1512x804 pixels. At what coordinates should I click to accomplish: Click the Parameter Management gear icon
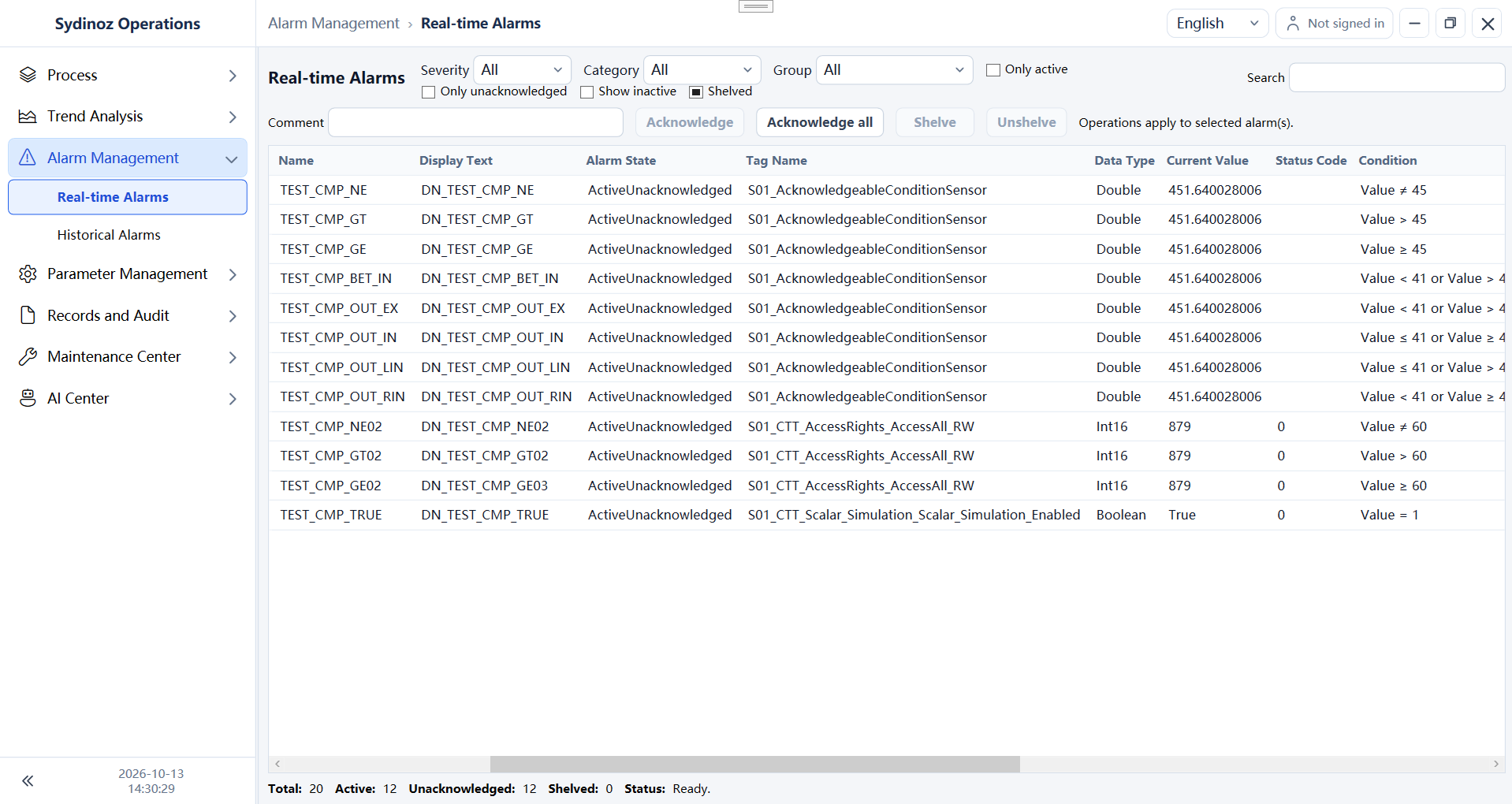point(28,274)
